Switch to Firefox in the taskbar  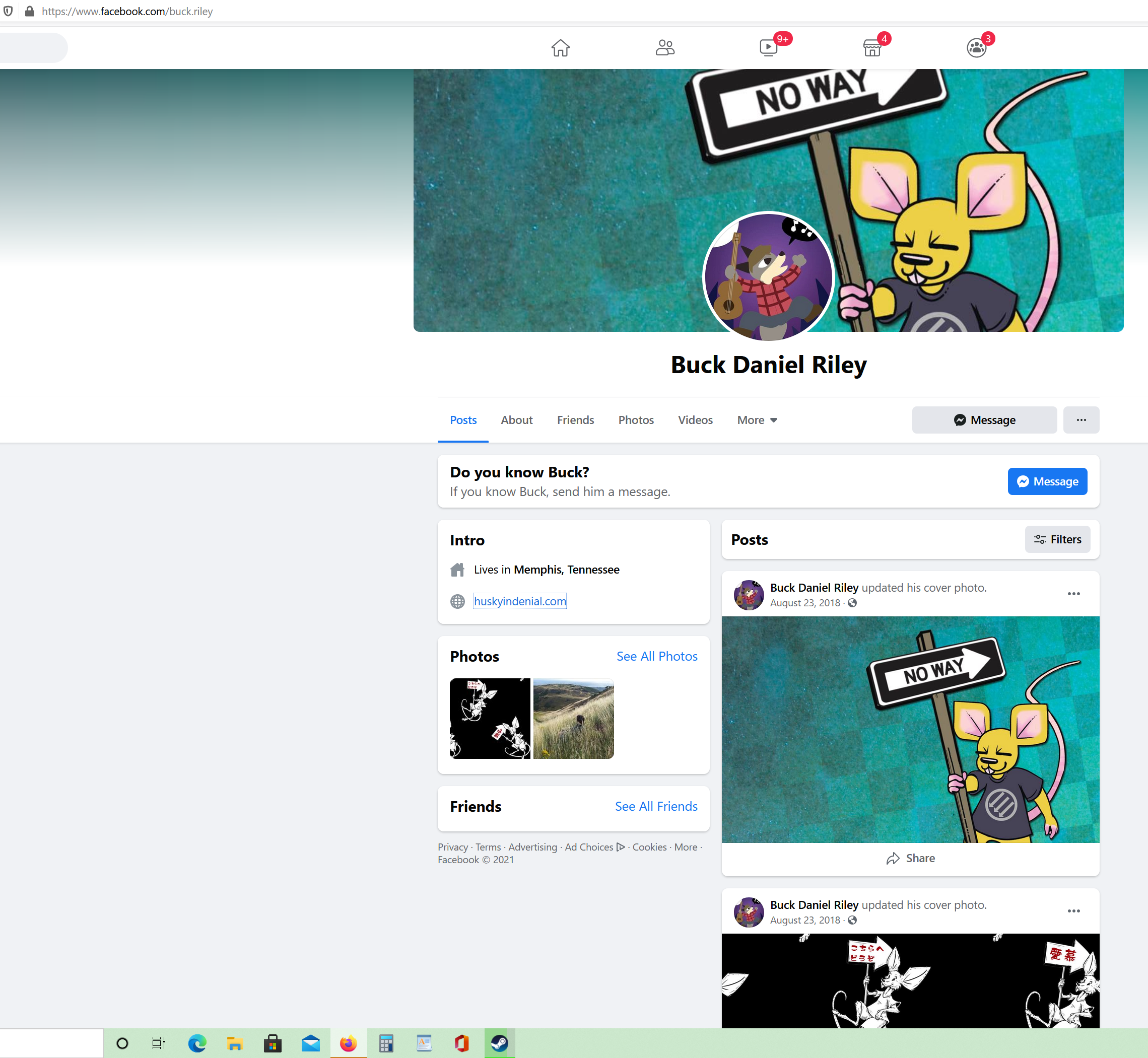348,1043
